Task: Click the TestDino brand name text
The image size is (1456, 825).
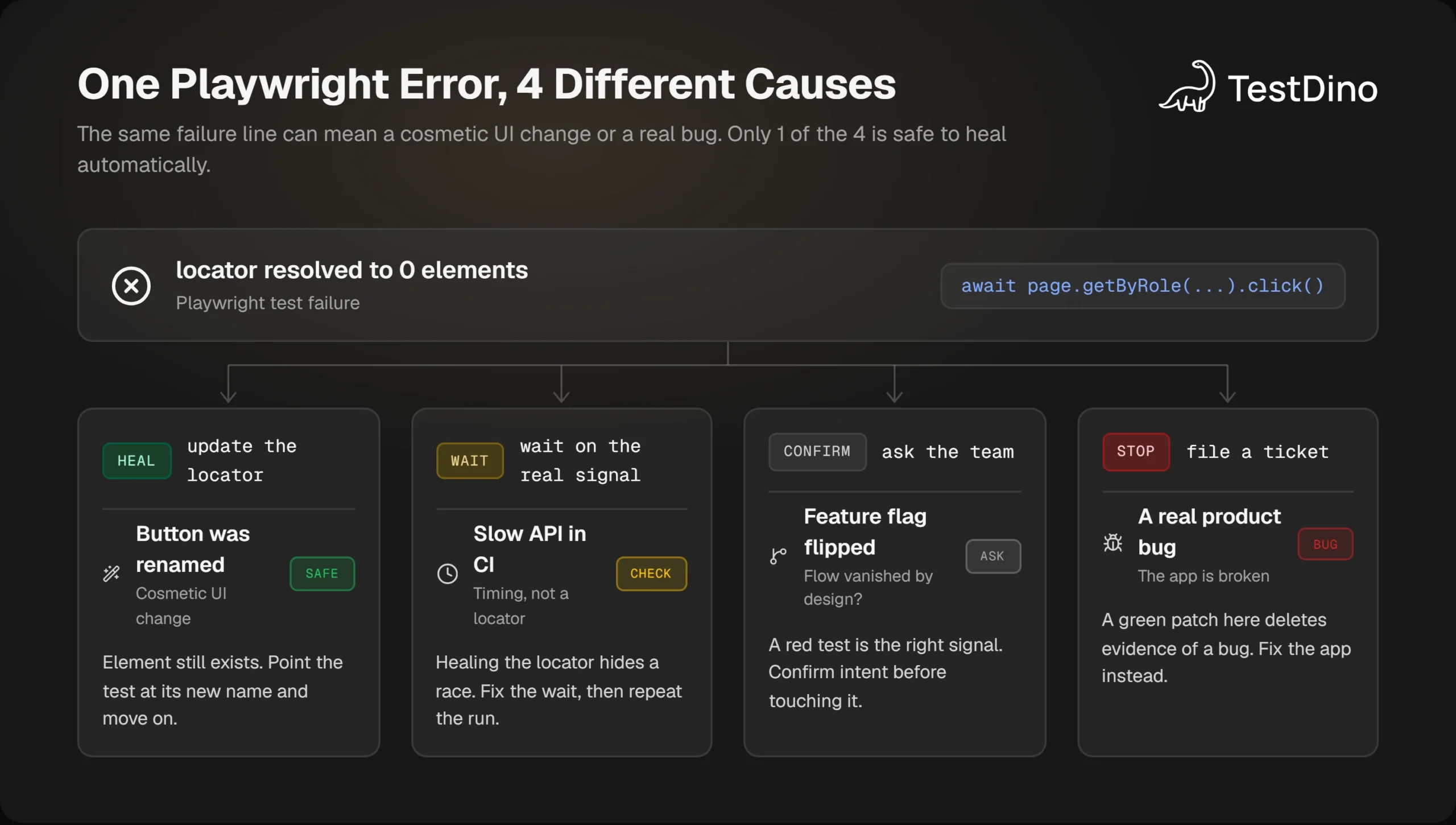Action: (1302, 89)
